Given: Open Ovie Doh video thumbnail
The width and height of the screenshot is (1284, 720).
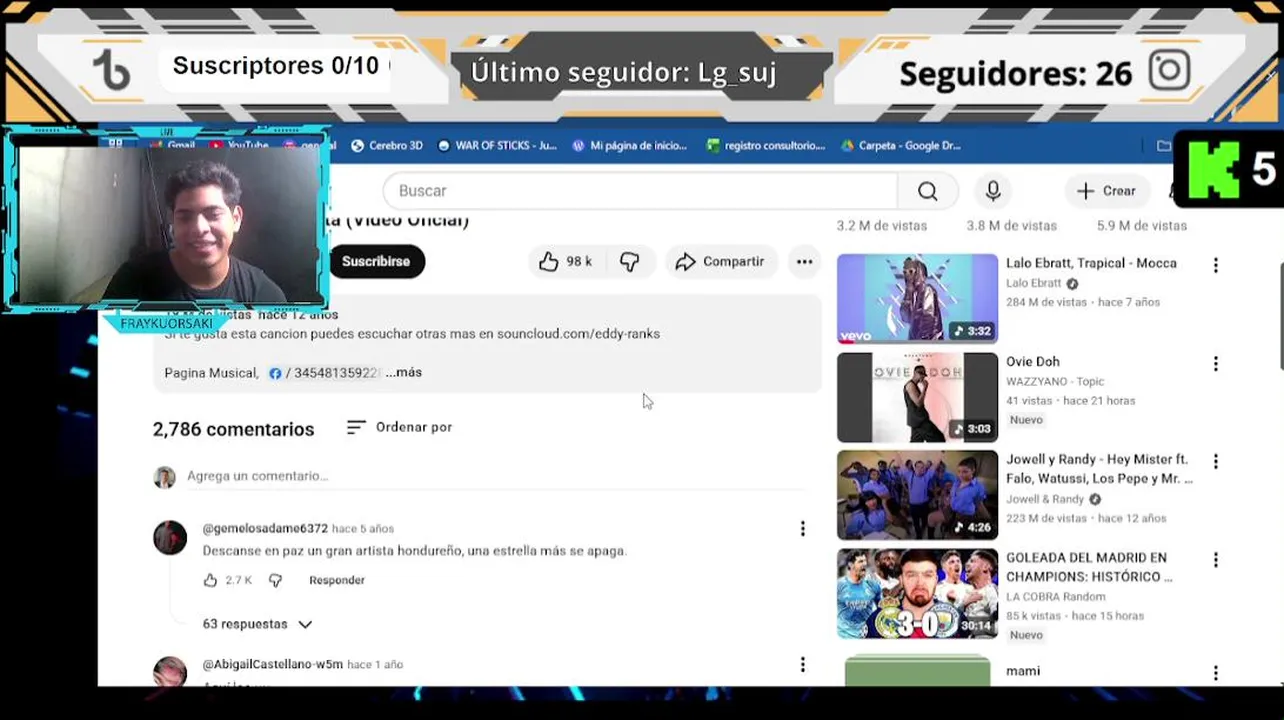Looking at the screenshot, I should point(917,397).
